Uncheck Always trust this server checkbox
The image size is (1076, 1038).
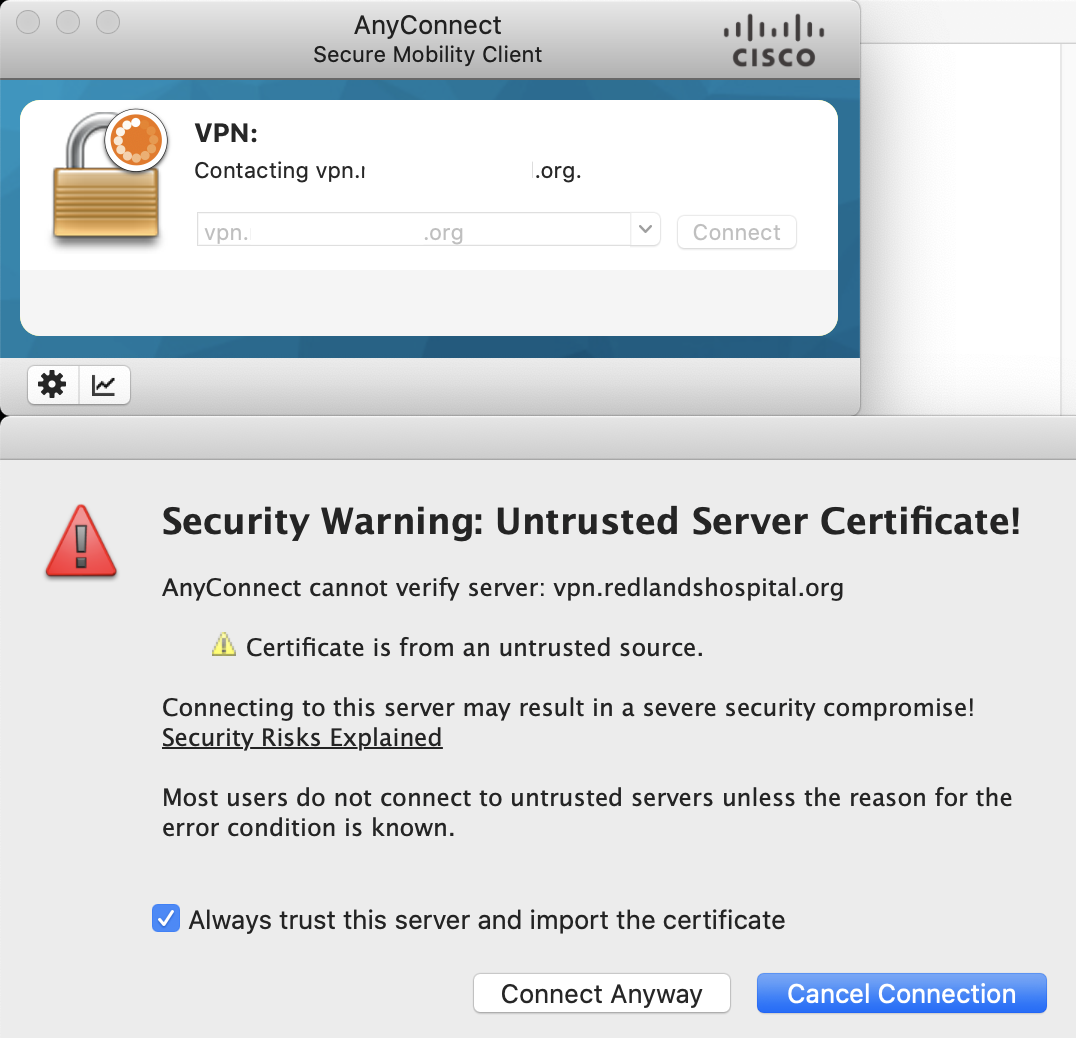166,918
